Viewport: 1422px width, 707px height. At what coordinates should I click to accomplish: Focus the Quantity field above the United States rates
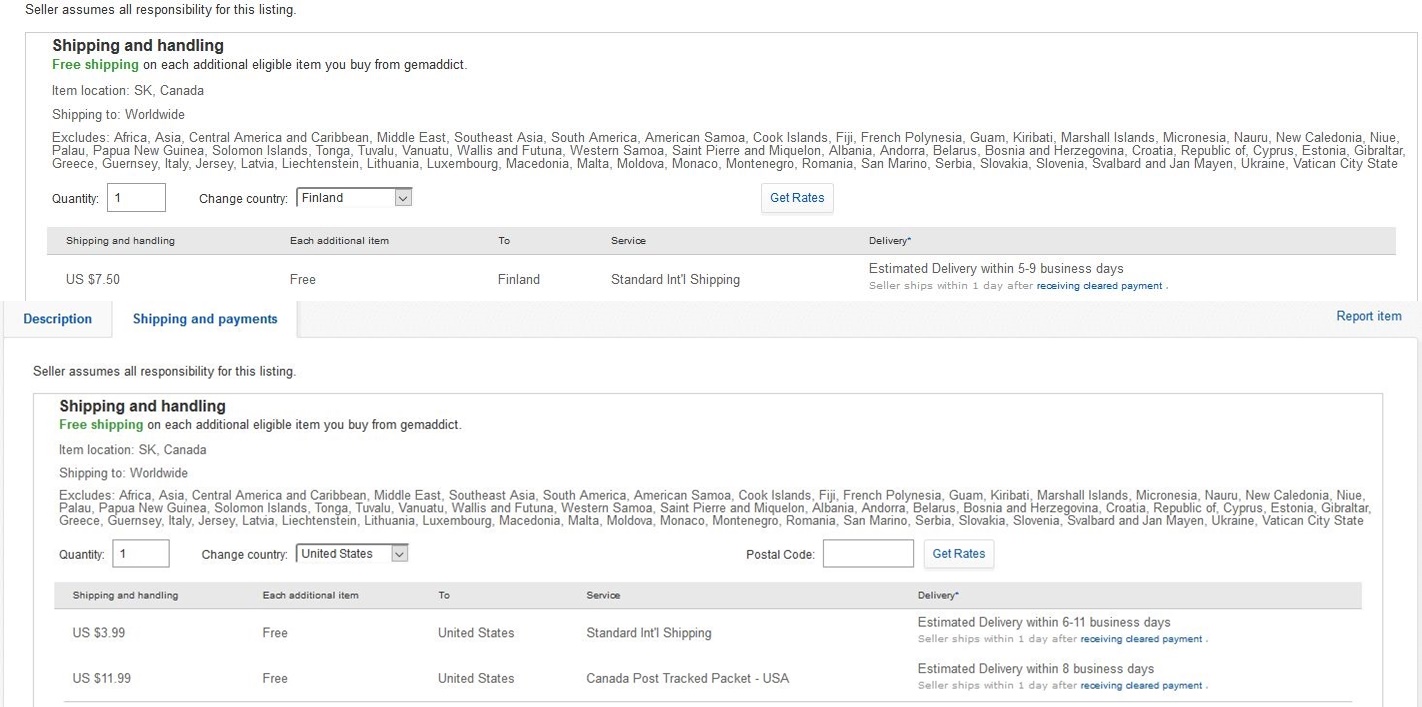pyautogui.click(x=141, y=554)
